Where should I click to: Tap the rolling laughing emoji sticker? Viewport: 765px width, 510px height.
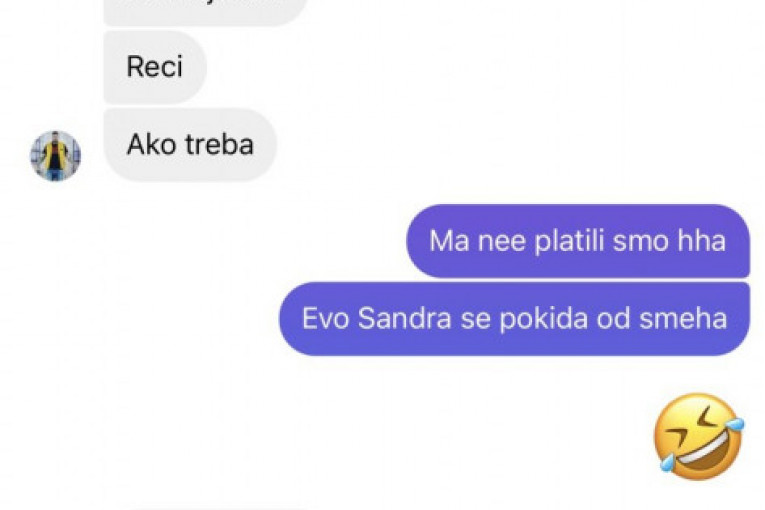[699, 436]
